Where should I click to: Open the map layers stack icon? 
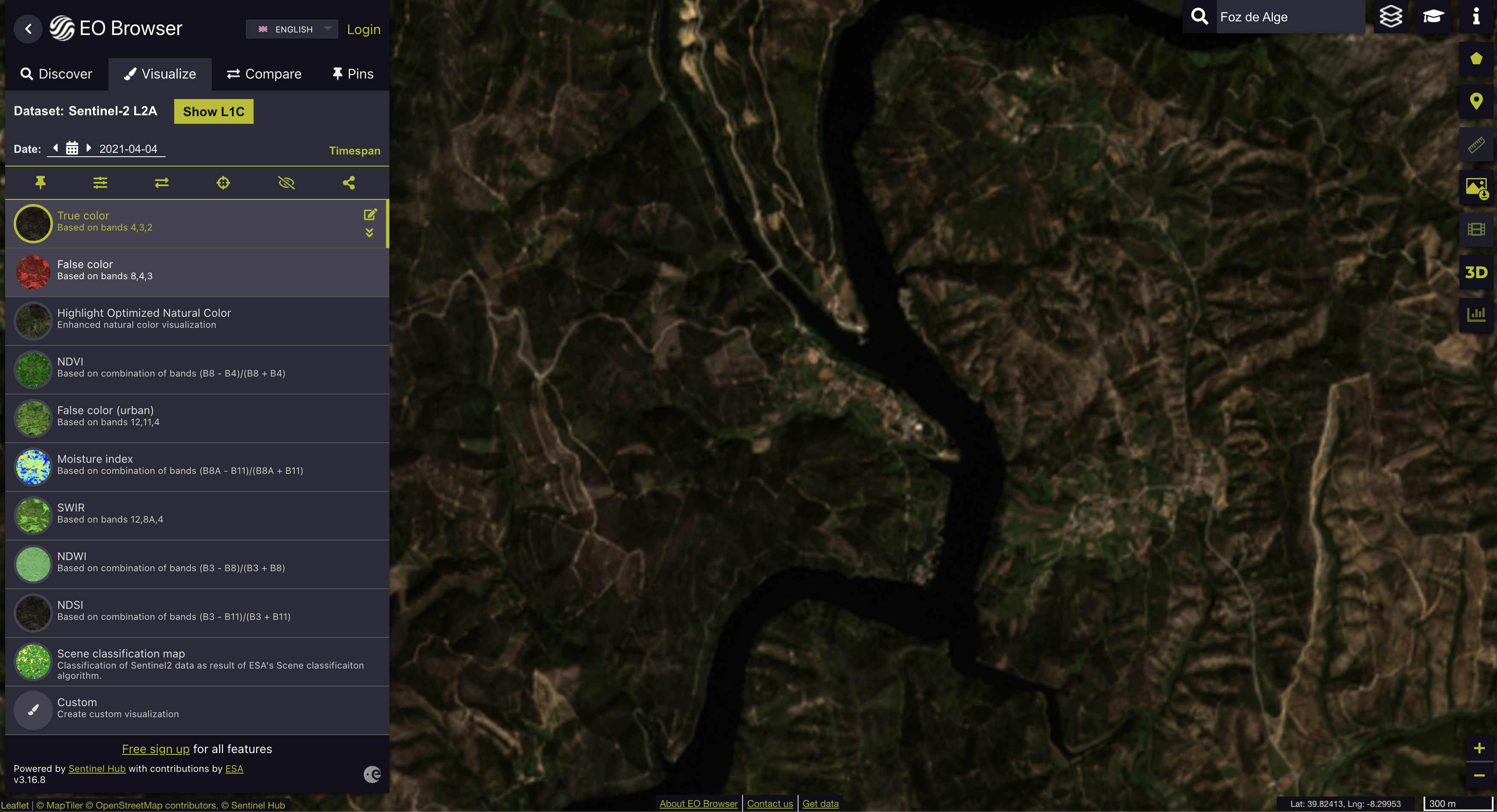(x=1391, y=16)
